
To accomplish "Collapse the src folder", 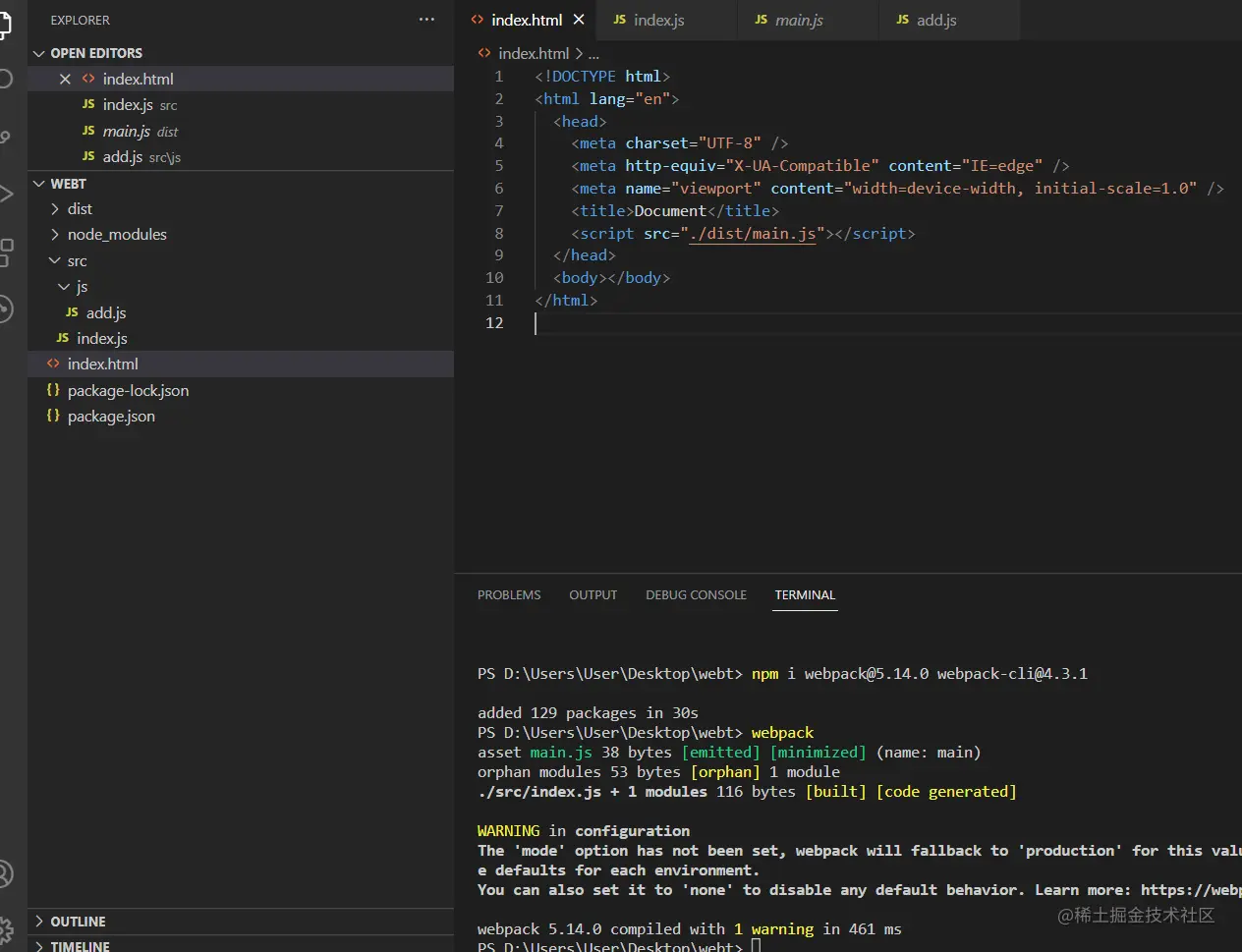I will (77, 260).
